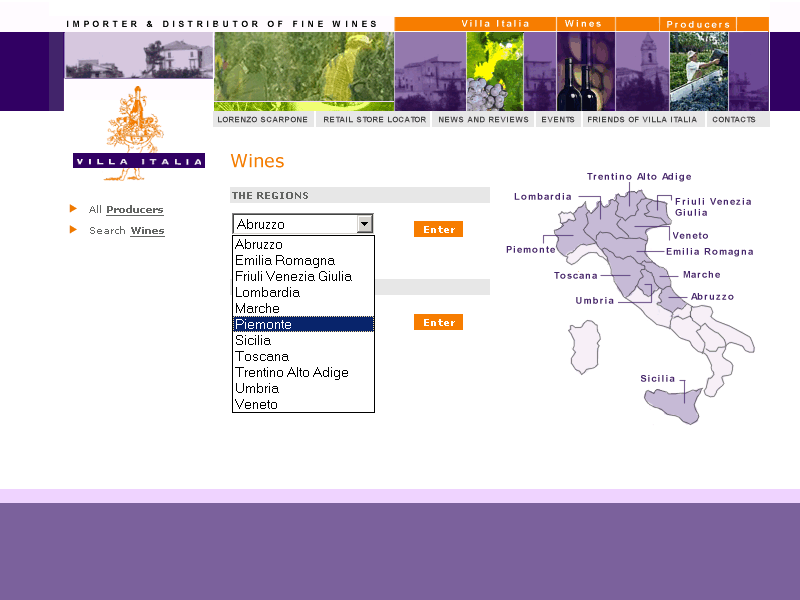The width and height of the screenshot is (800, 600).
Task: Click Abruzzo label on the map
Action: tap(712, 296)
